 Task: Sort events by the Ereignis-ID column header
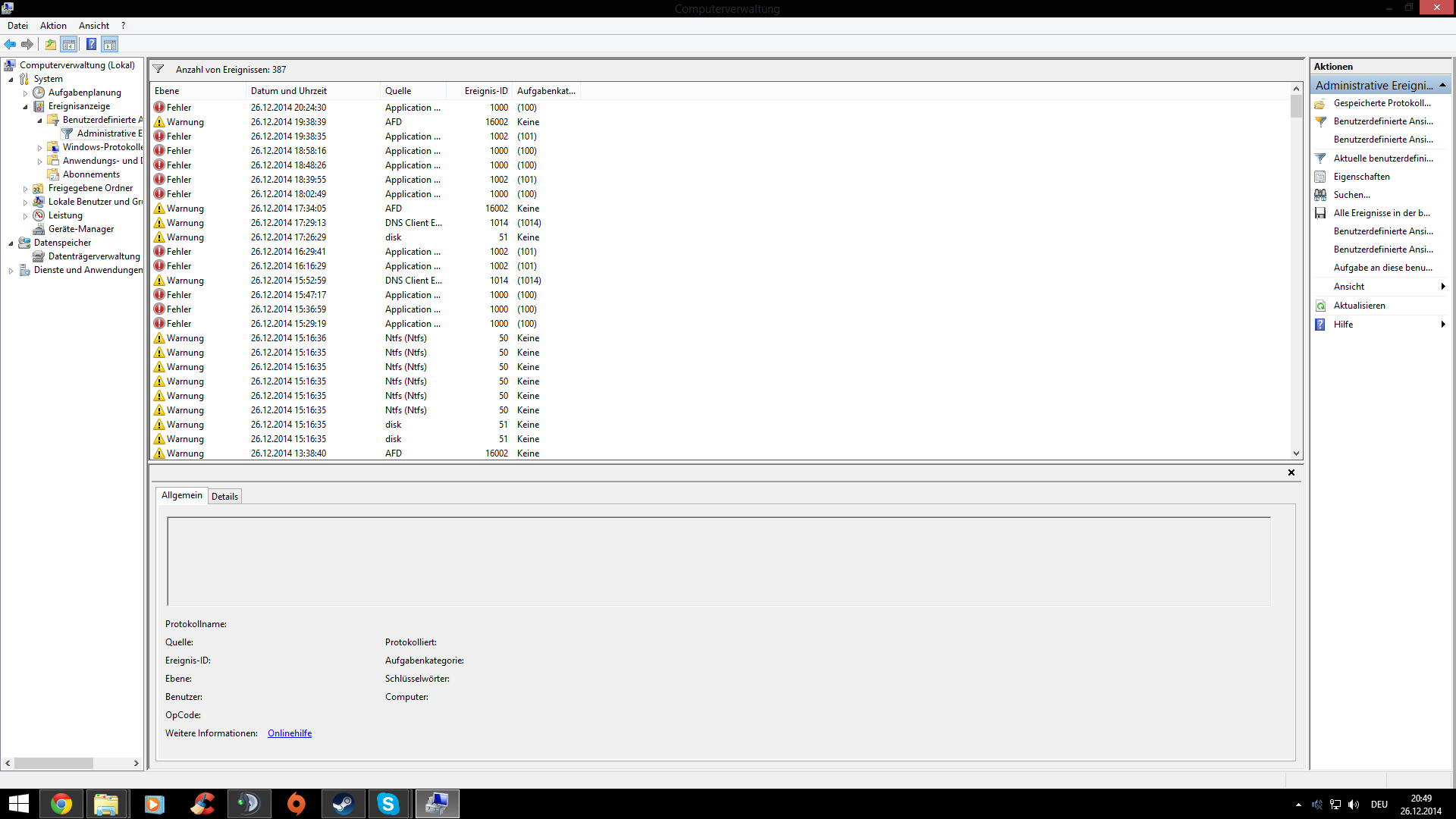(485, 91)
